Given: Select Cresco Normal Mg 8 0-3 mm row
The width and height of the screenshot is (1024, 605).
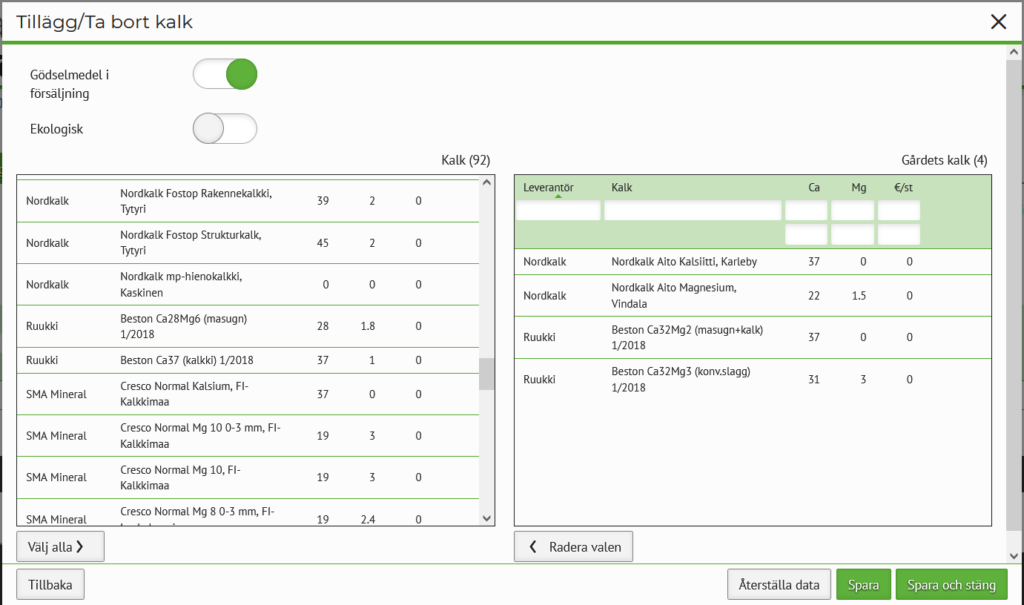Looking at the screenshot, I should (x=248, y=513).
